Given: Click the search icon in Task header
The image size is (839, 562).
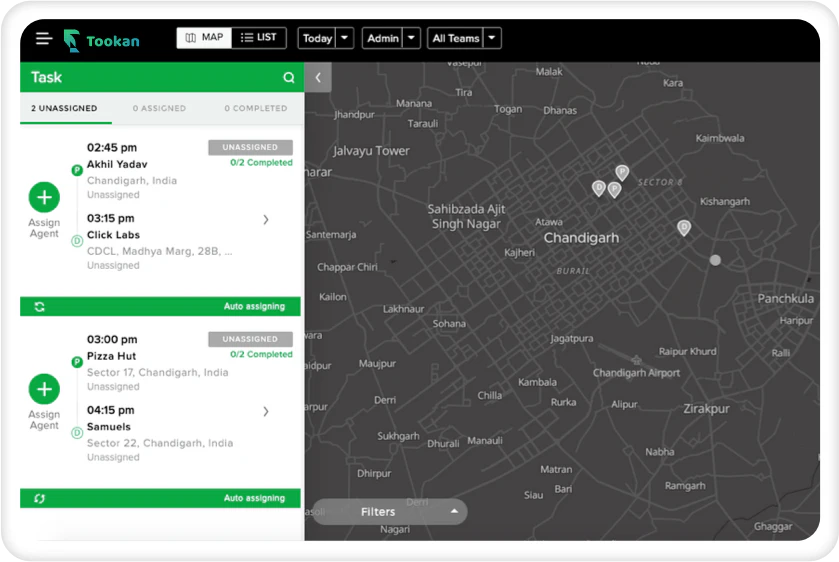Looking at the screenshot, I should coord(289,78).
